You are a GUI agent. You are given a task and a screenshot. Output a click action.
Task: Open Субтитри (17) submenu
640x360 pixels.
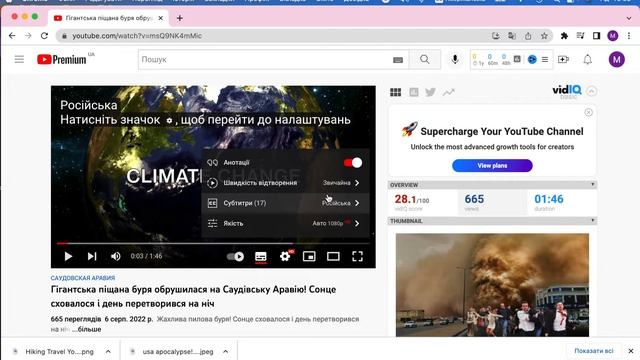[285, 203]
